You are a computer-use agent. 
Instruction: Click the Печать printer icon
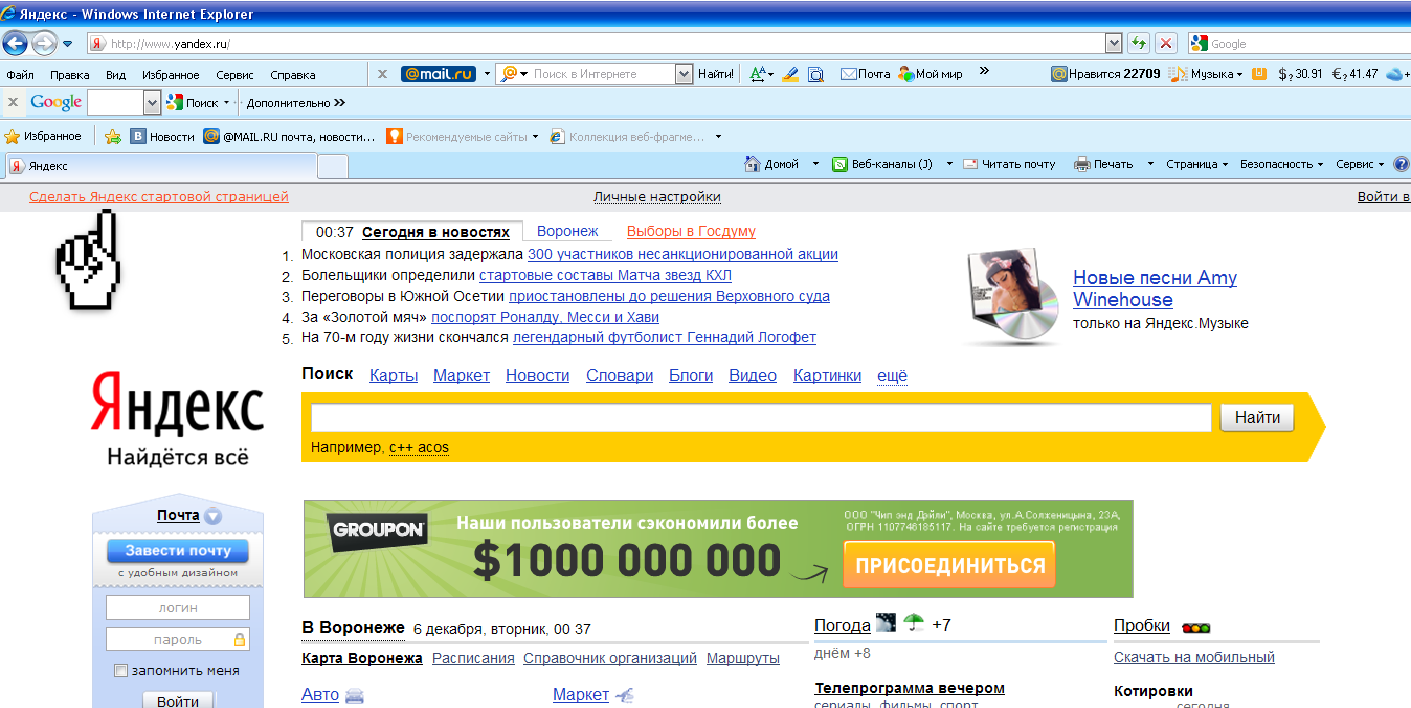[1081, 164]
